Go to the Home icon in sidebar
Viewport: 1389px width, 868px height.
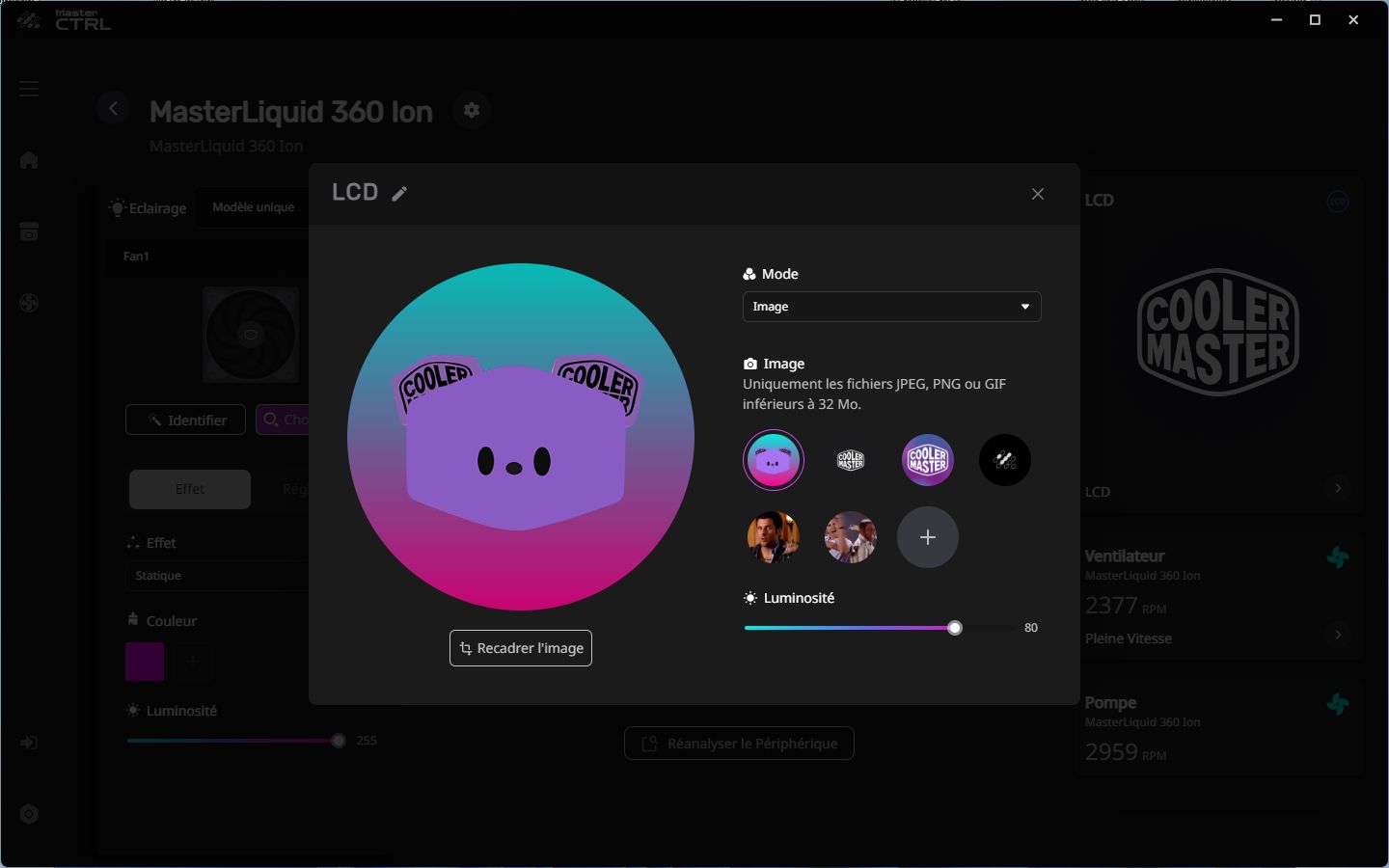pos(29,160)
